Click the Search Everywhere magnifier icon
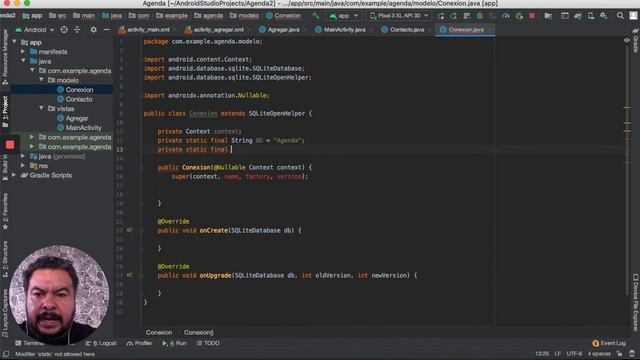 [x=620, y=16]
